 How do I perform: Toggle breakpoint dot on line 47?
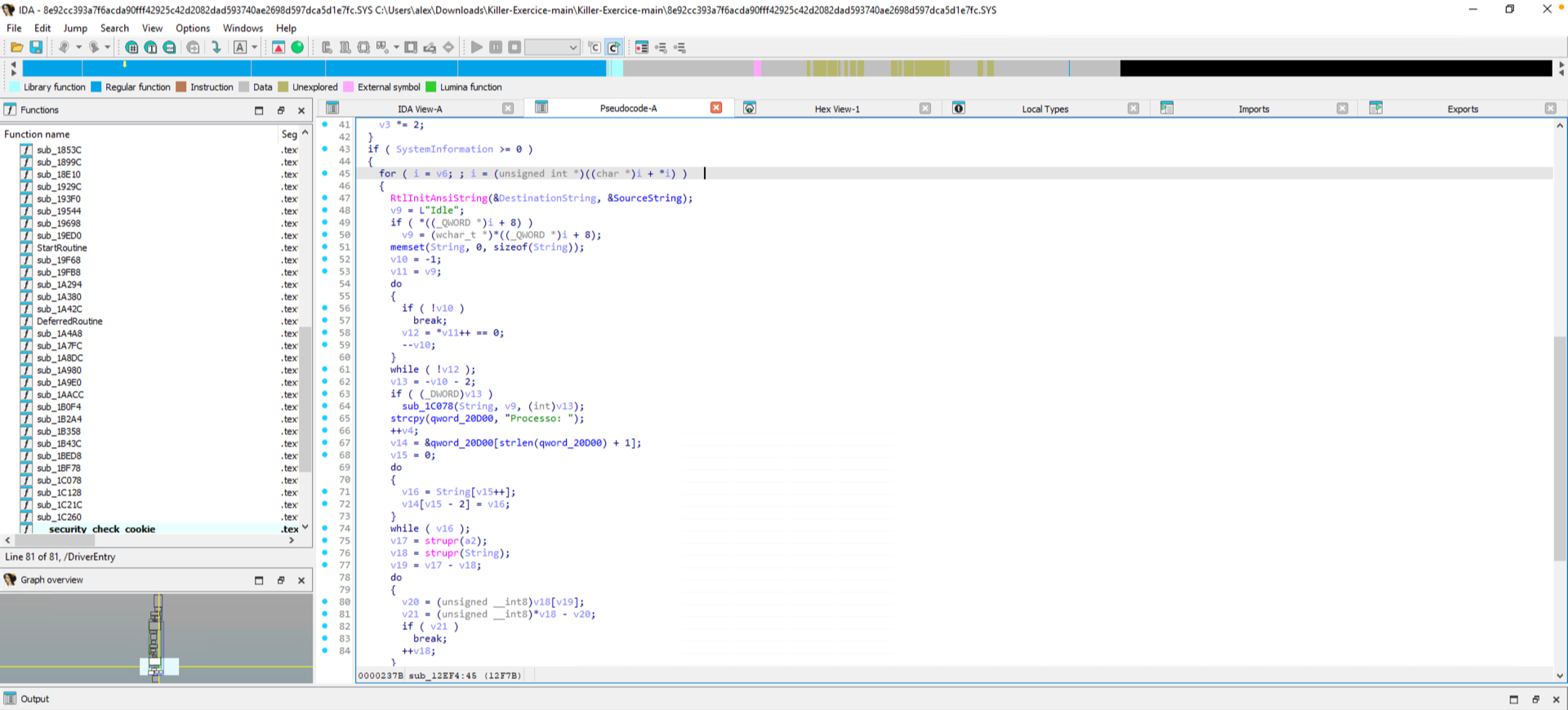coord(325,197)
